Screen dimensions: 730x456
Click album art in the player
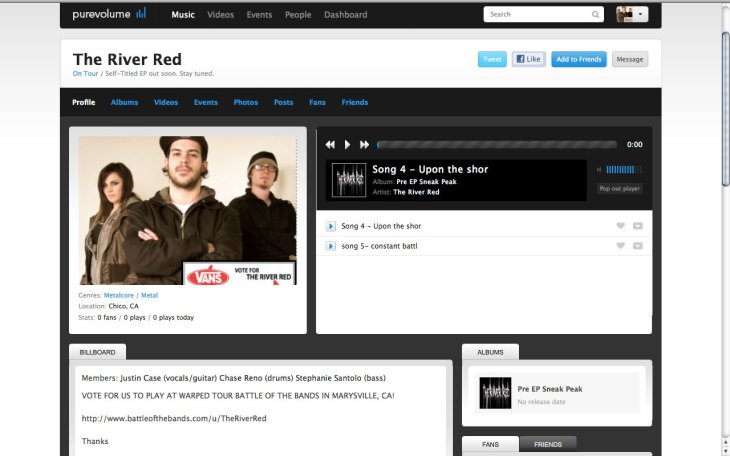[349, 180]
